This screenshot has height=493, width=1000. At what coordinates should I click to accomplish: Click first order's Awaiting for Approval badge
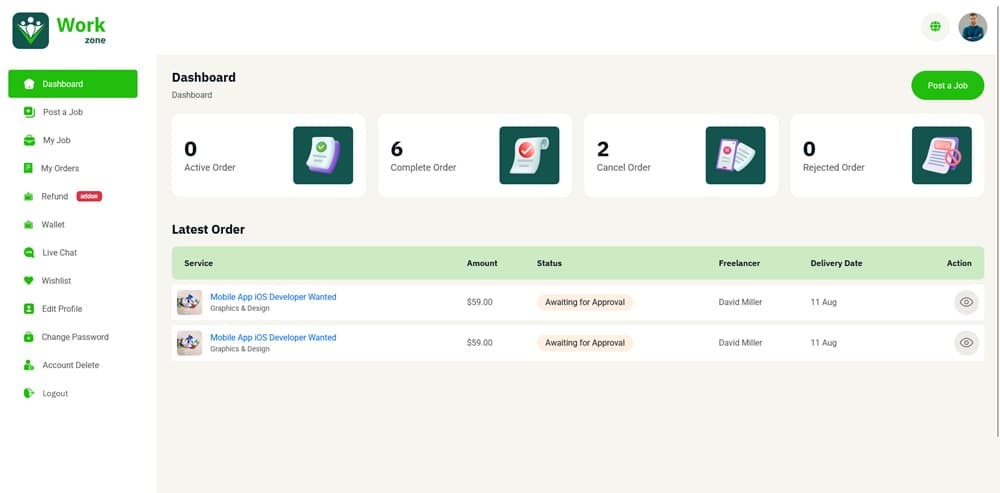click(x=584, y=302)
